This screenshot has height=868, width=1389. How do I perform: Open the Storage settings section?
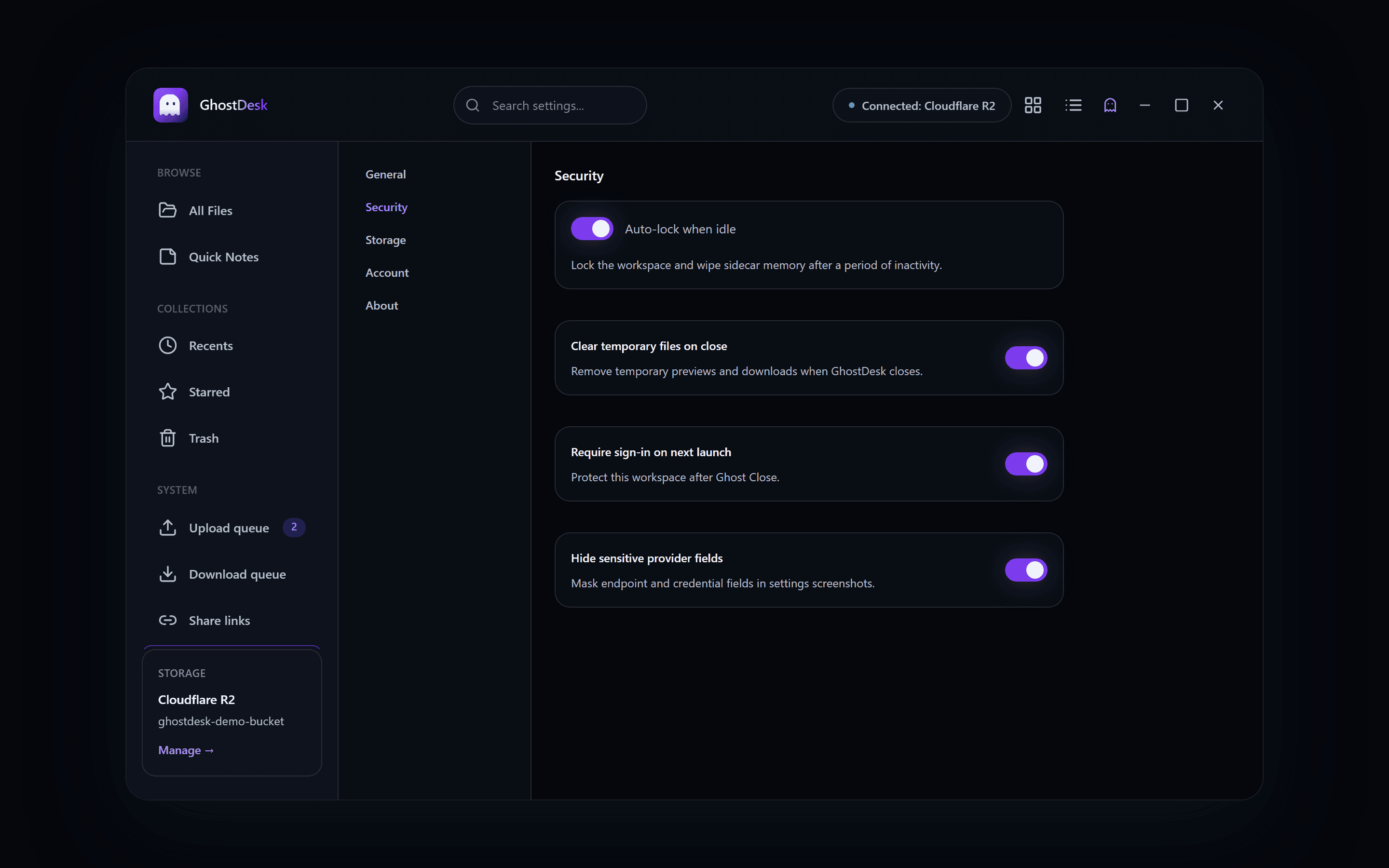386,240
